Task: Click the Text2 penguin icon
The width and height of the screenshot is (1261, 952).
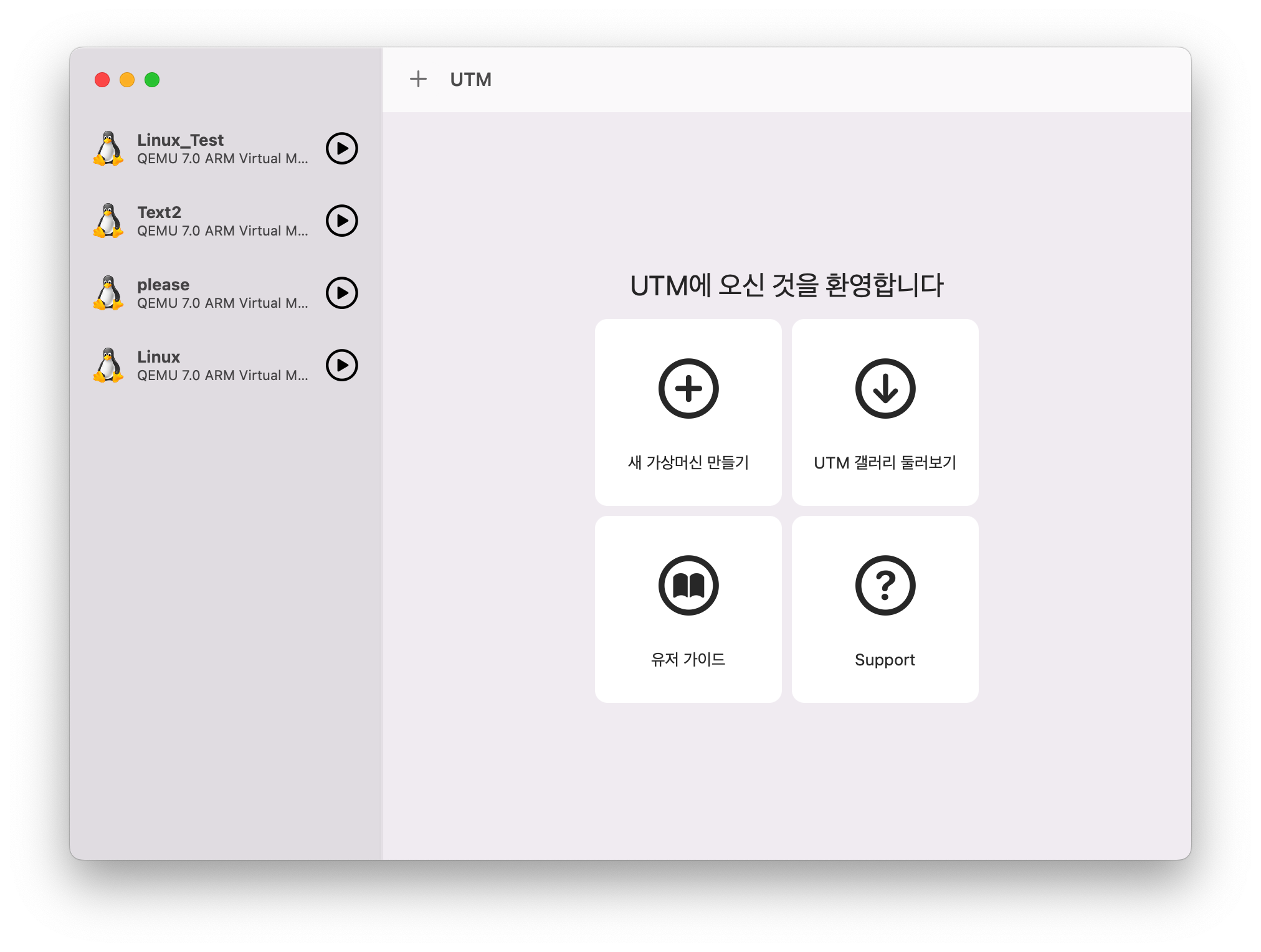Action: (x=108, y=221)
